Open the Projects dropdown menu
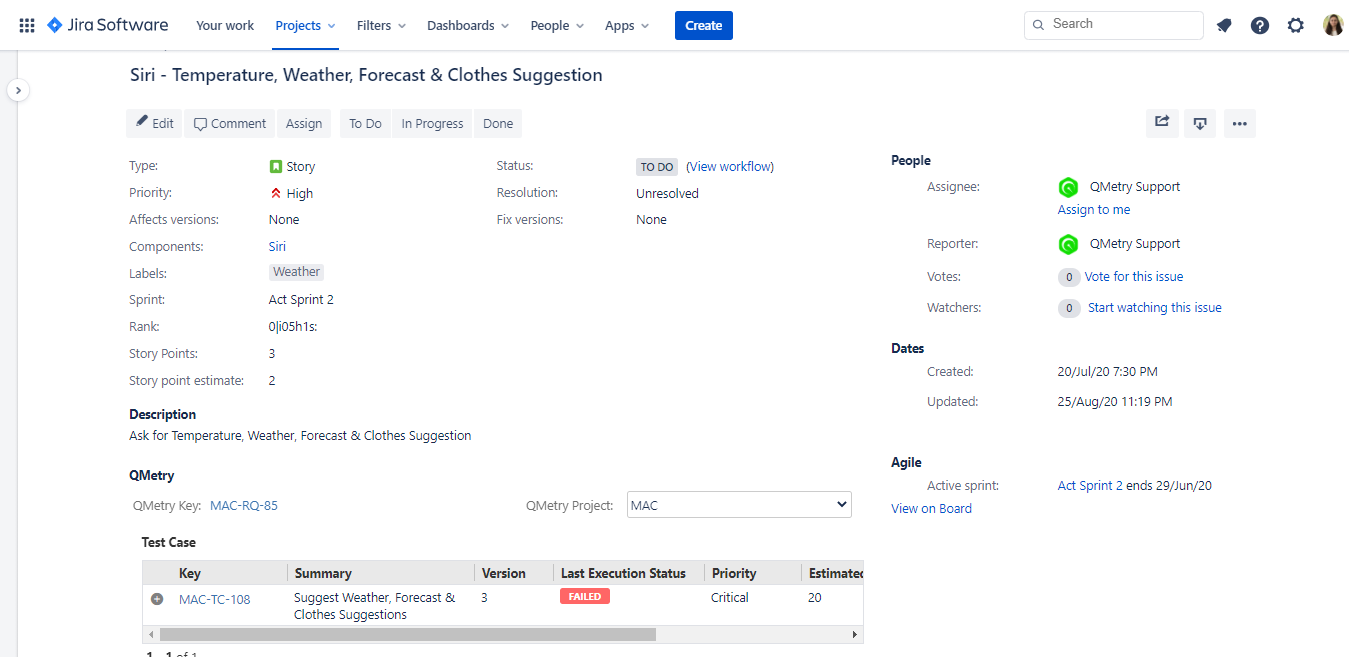Image resolution: width=1349 pixels, height=657 pixels. (x=305, y=25)
